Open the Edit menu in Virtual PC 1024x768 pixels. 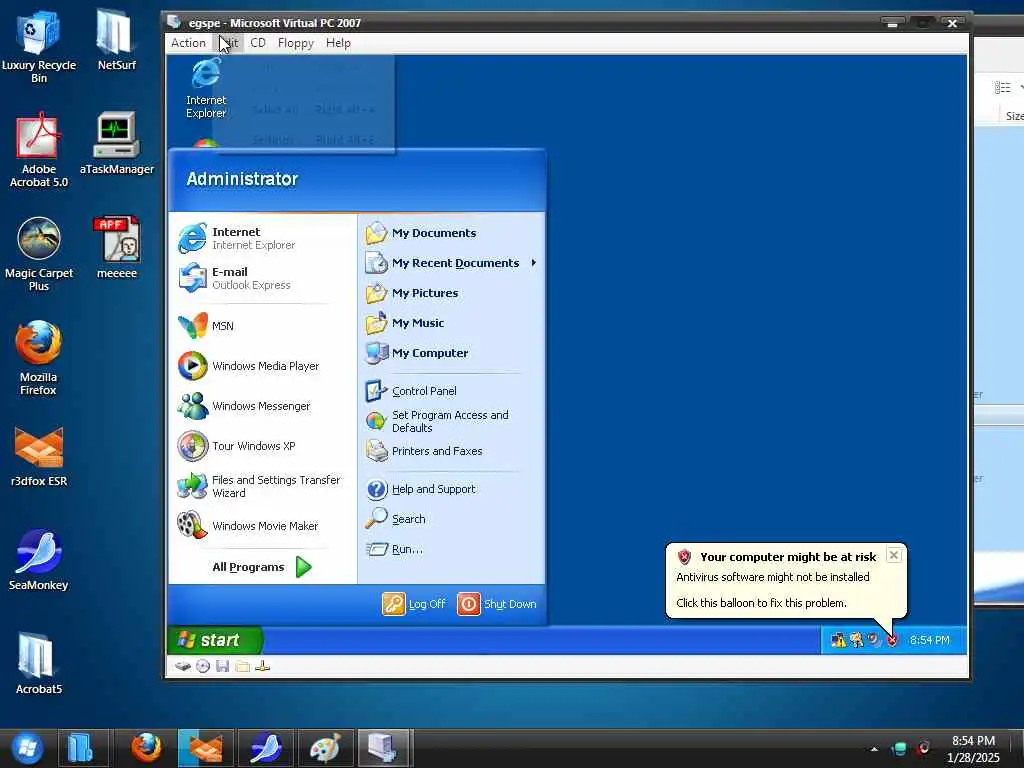(x=228, y=43)
